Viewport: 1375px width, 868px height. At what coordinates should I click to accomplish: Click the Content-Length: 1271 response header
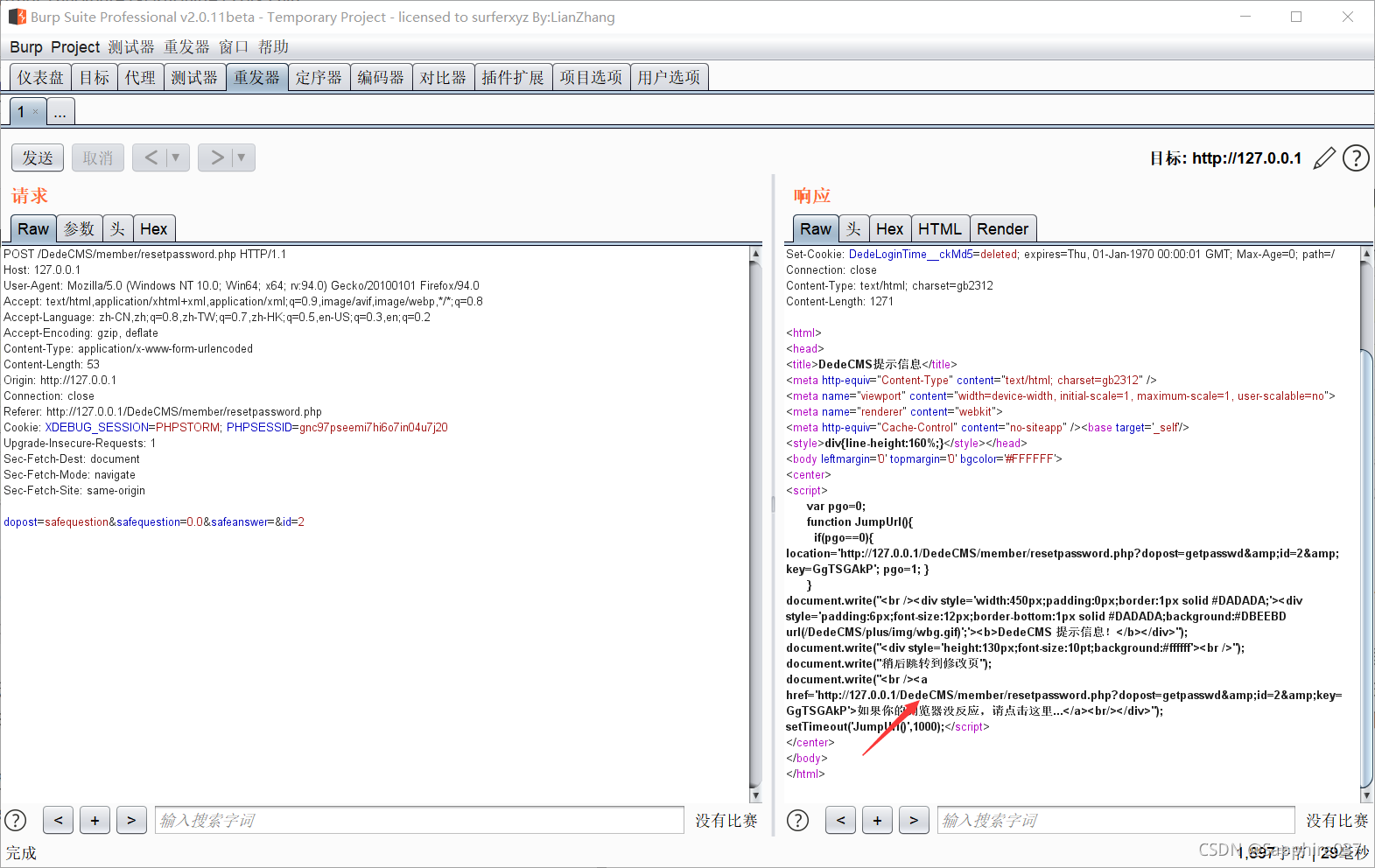point(839,302)
